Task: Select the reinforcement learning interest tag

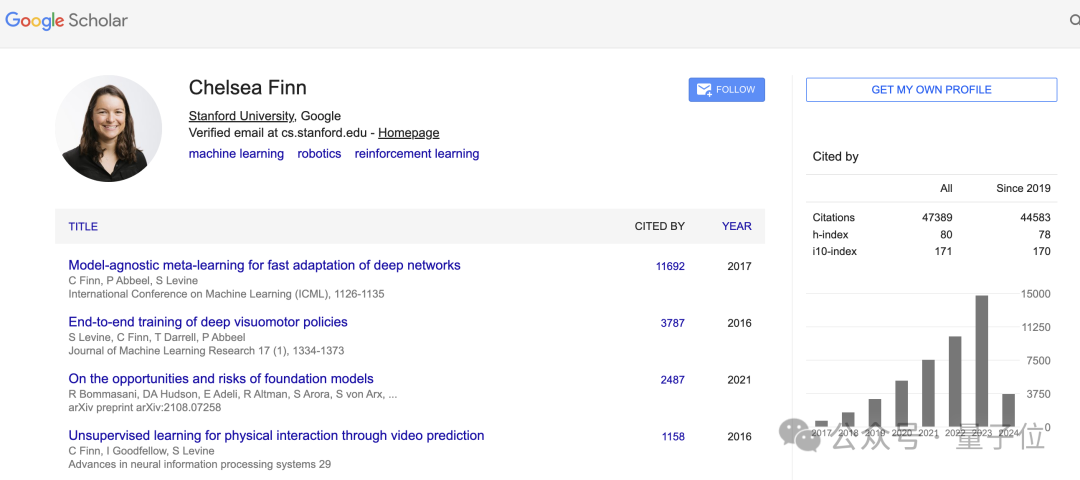Action: point(417,154)
